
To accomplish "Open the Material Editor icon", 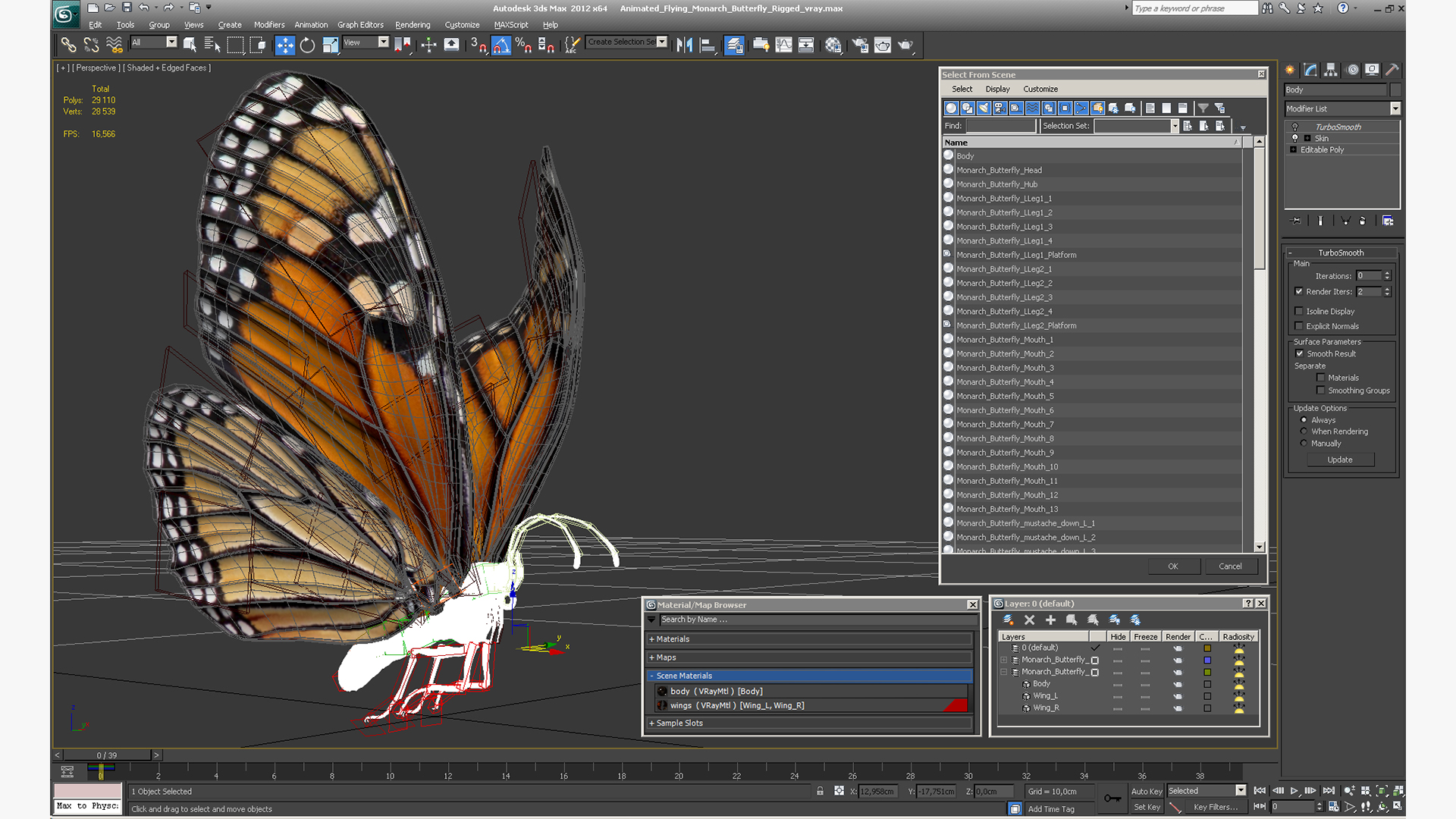I will 833,45.
